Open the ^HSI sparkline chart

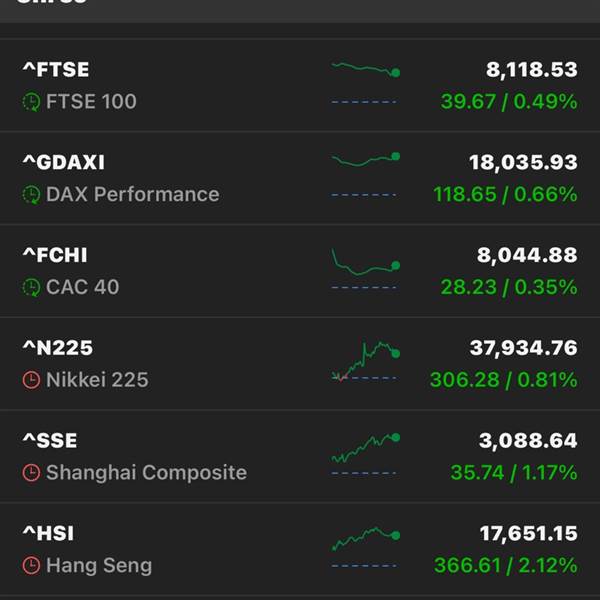(x=365, y=548)
